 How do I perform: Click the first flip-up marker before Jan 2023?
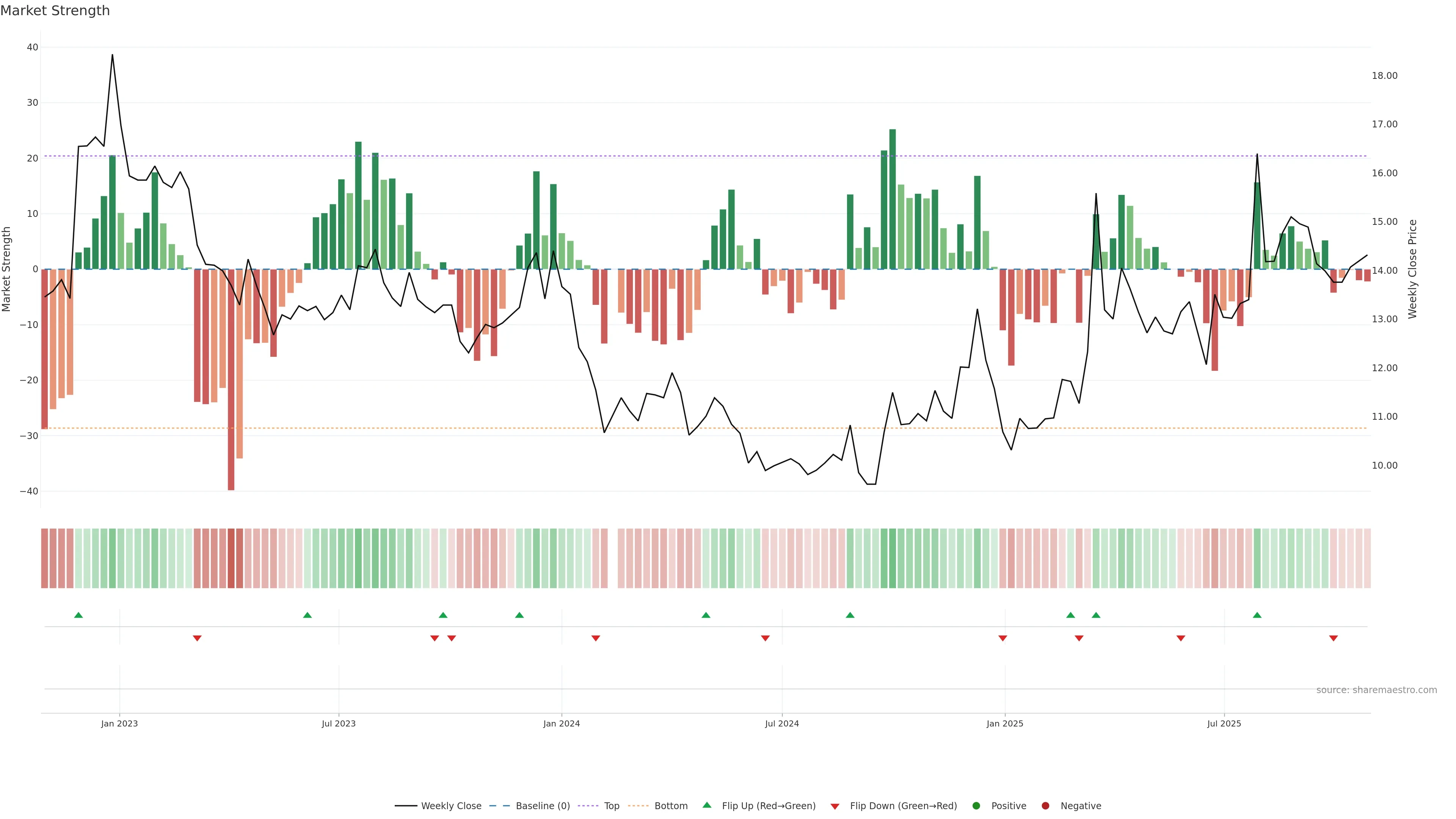coord(78,615)
